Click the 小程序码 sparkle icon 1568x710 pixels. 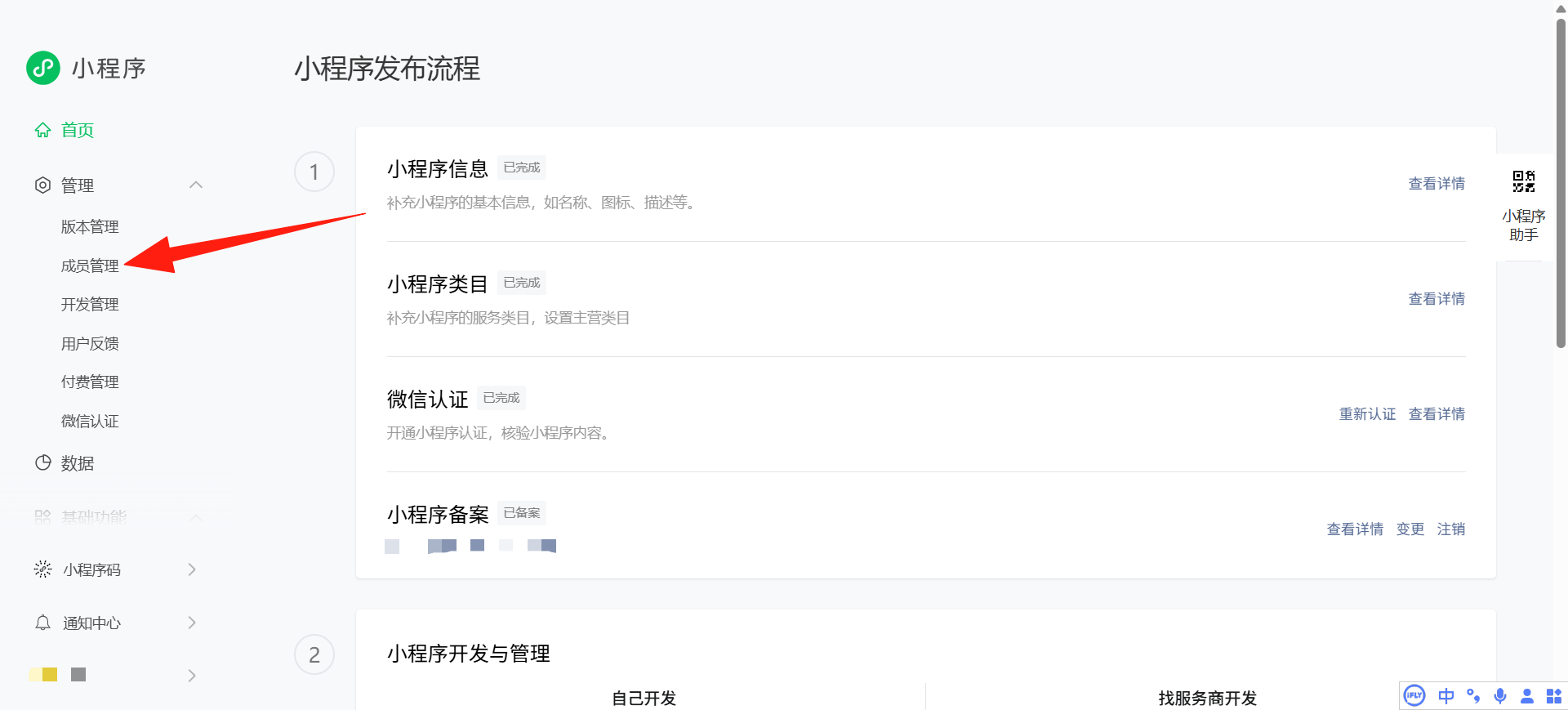click(x=42, y=569)
